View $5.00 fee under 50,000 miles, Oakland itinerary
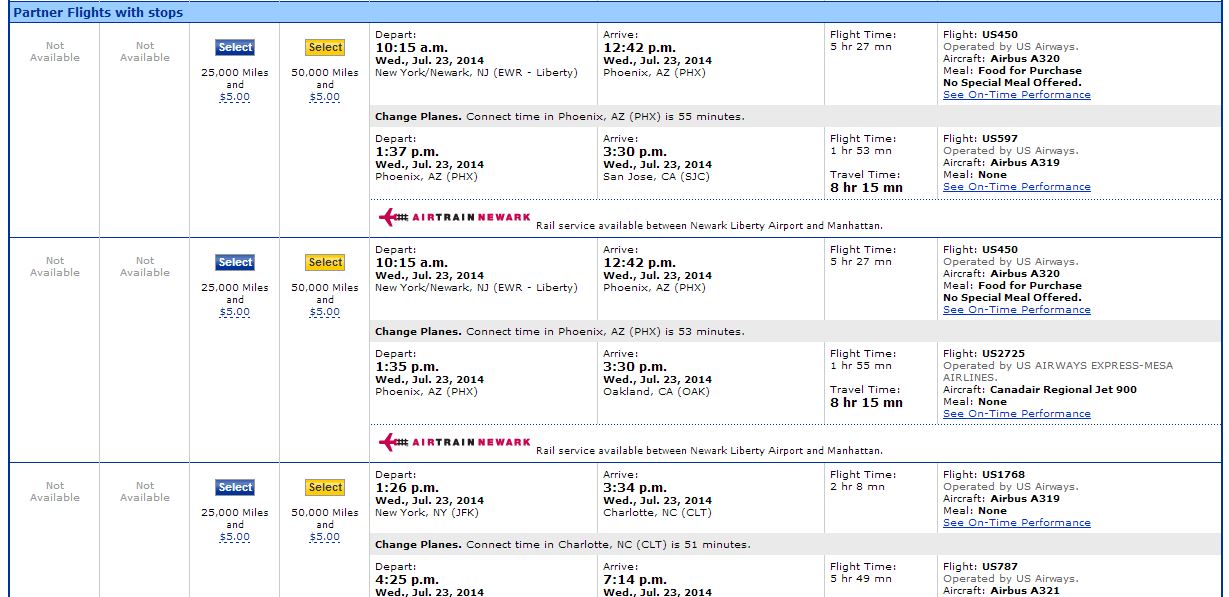This screenshot has height=597, width=1229. pos(325,312)
